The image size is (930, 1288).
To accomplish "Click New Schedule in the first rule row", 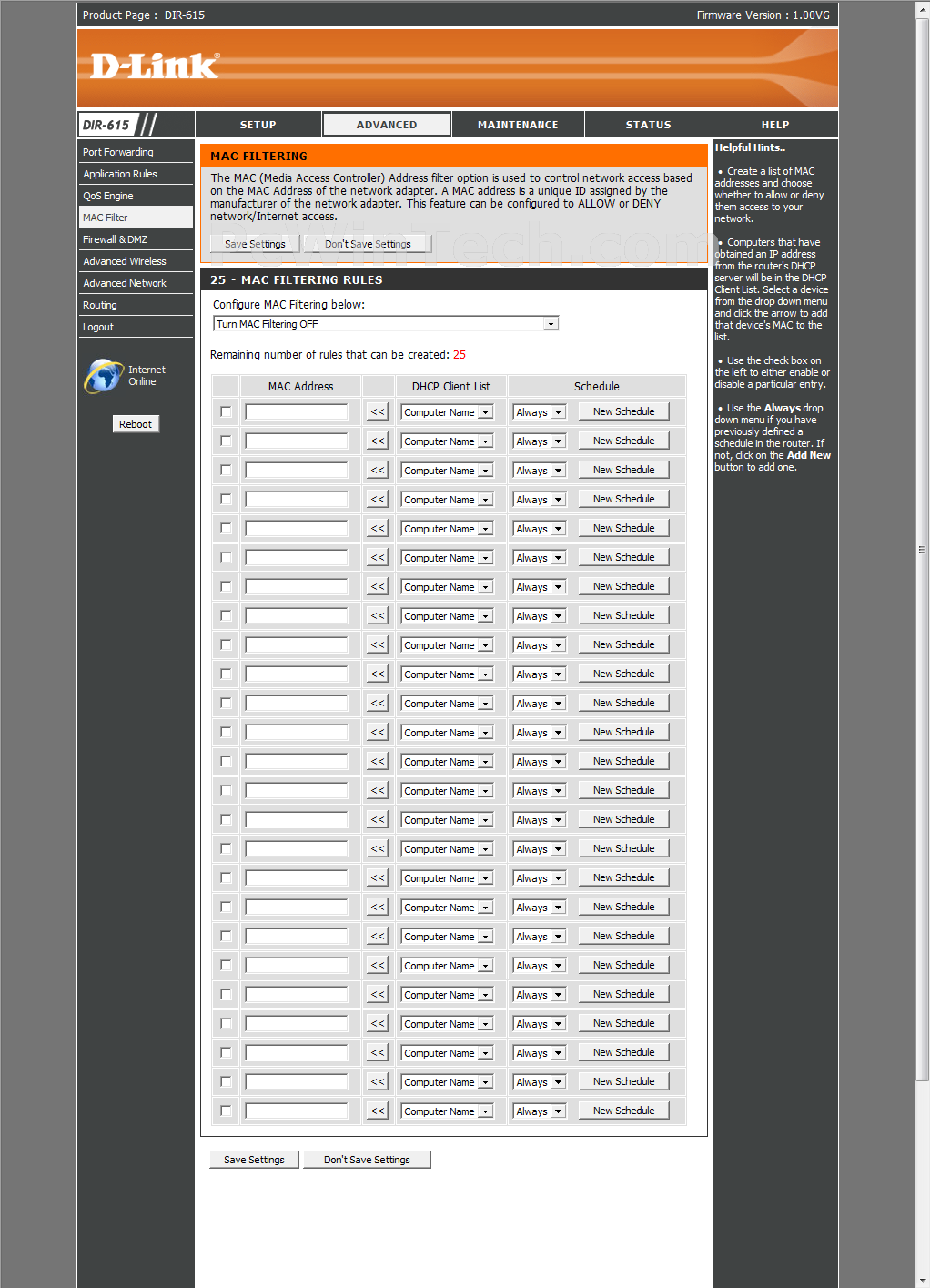I will coord(624,411).
